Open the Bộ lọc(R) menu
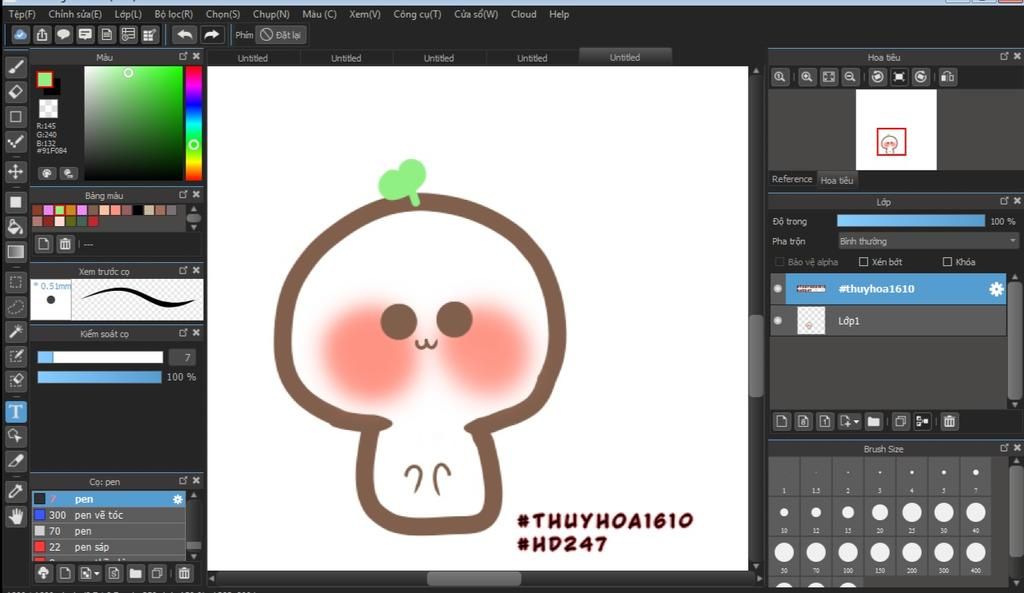Screen dimensions: 1024x593 [x=174, y=14]
